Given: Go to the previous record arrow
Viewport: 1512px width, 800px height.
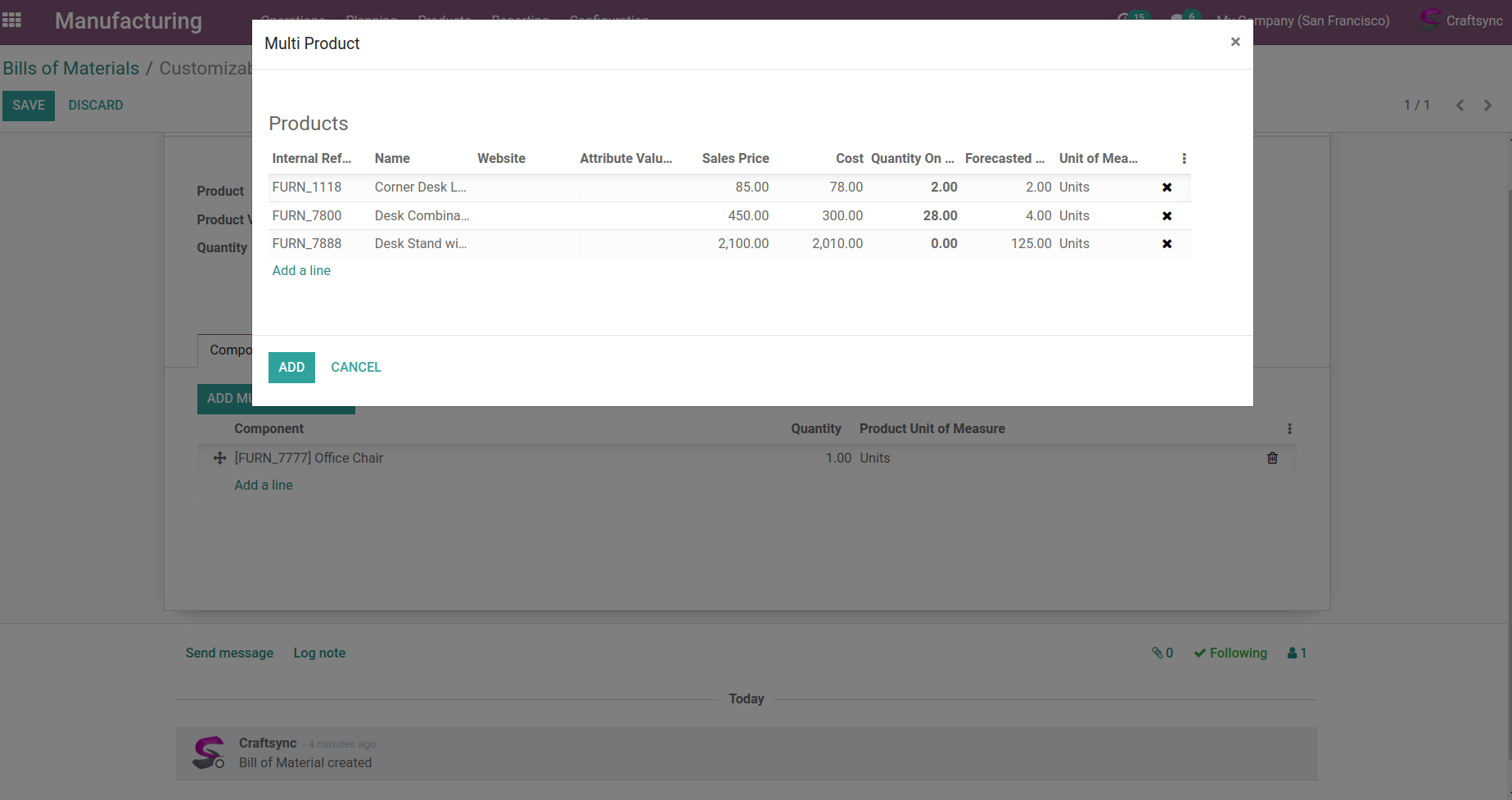Looking at the screenshot, I should pyautogui.click(x=1460, y=106).
